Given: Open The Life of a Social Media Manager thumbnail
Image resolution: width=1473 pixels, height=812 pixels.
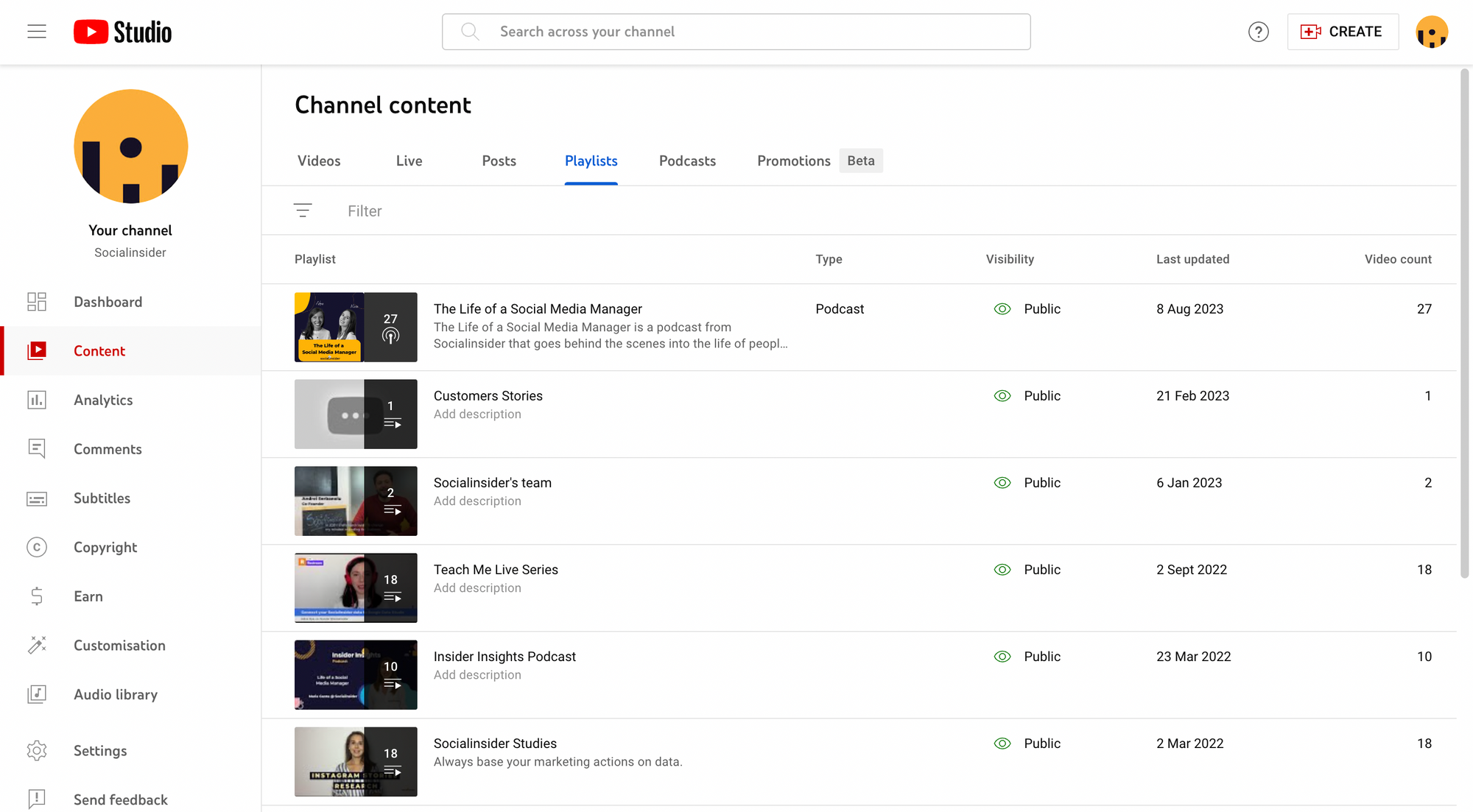Looking at the screenshot, I should (x=356, y=327).
